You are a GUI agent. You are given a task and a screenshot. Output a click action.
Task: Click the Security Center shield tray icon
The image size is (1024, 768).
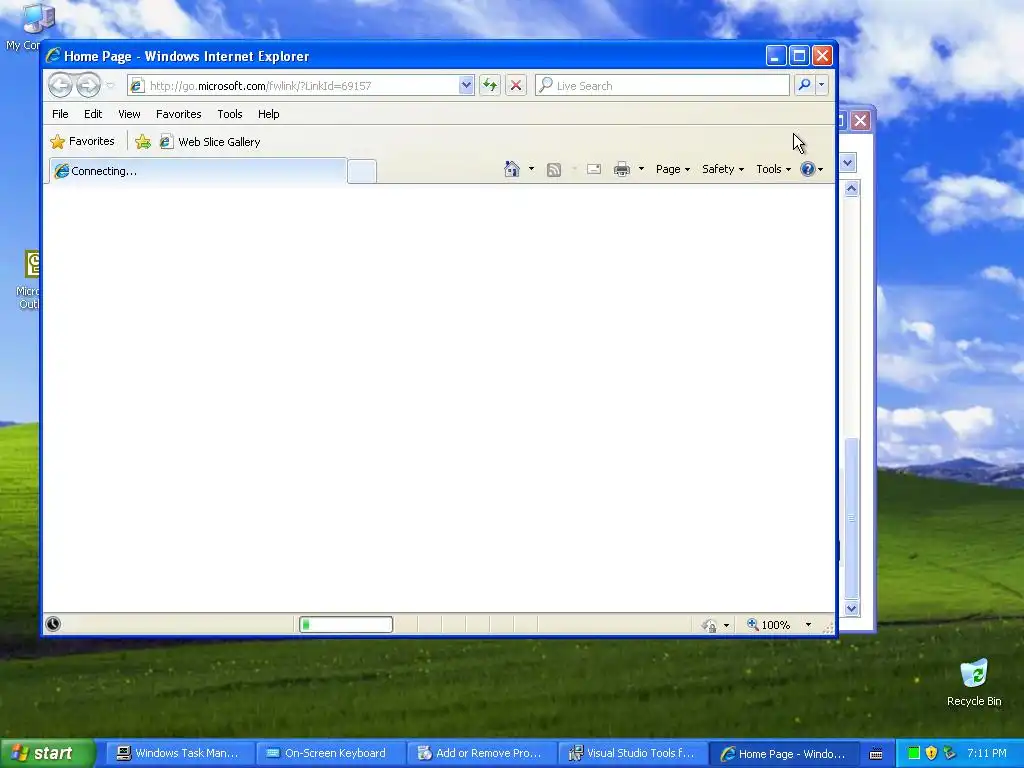[931, 753]
